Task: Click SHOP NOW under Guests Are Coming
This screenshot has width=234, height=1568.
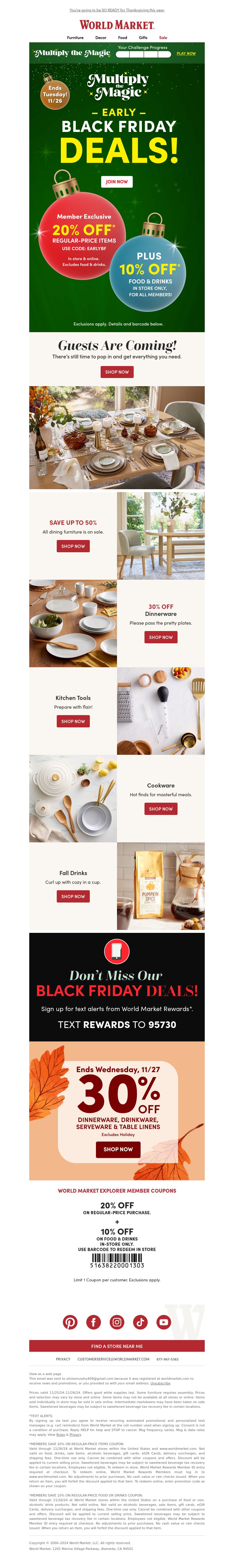Action: tap(117, 372)
